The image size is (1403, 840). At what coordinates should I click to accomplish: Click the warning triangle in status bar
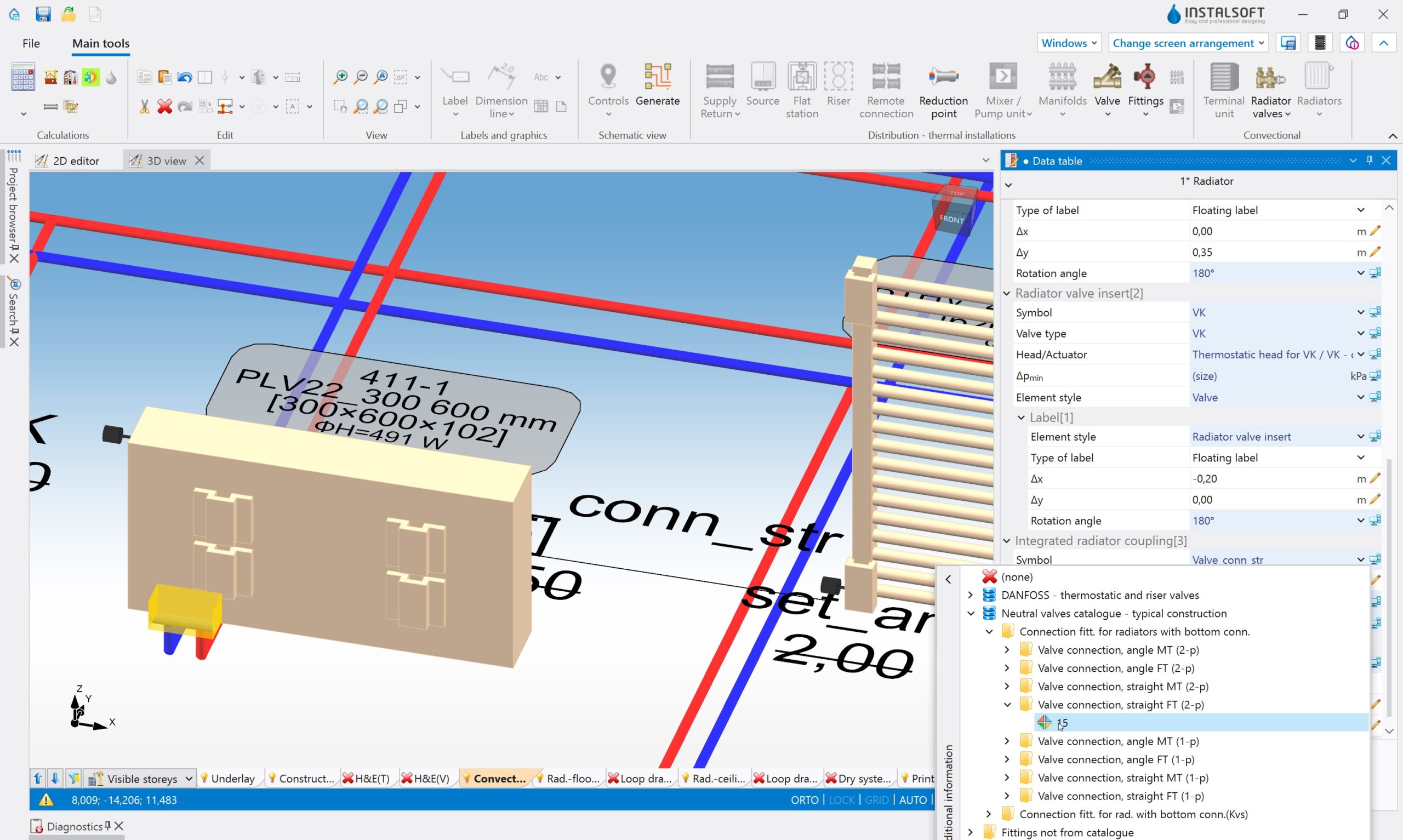(46, 800)
